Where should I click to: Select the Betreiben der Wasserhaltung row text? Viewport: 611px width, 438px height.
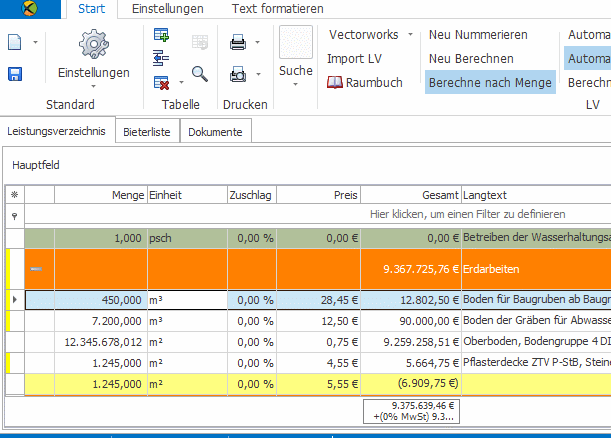click(536, 238)
